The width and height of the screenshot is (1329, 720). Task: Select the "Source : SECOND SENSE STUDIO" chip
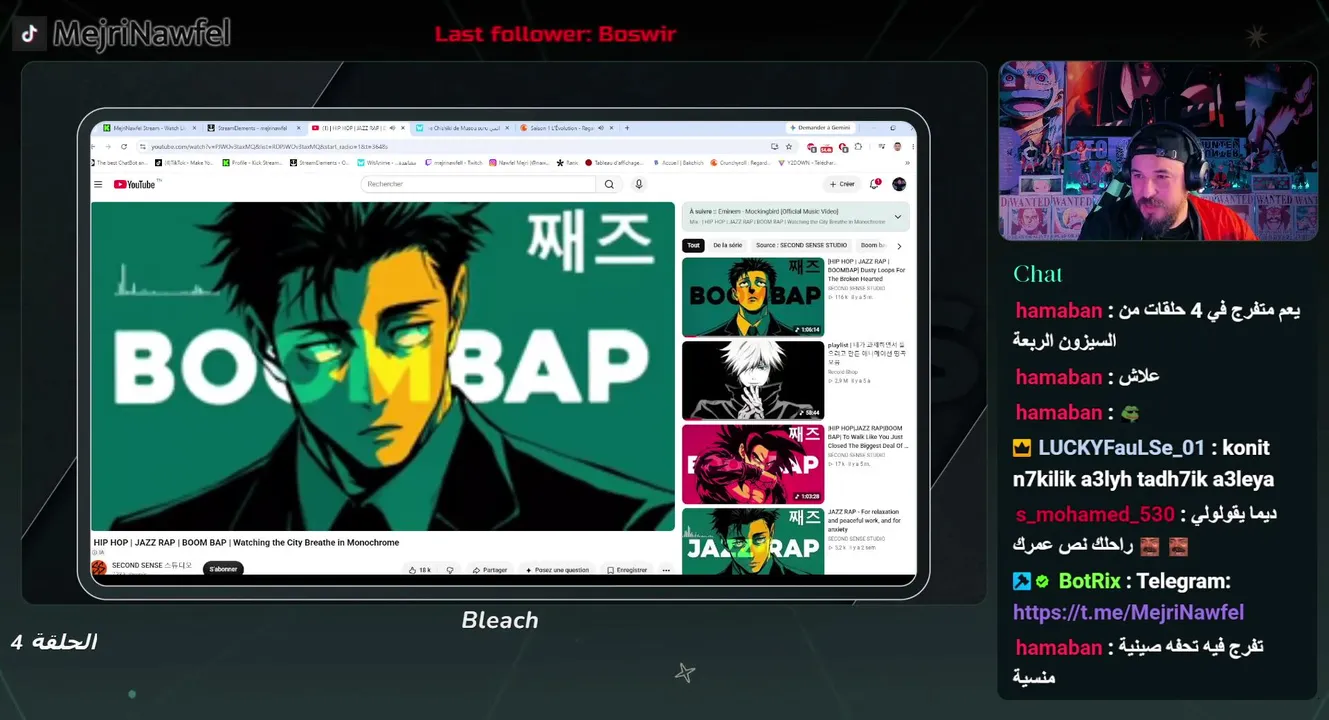(801, 245)
